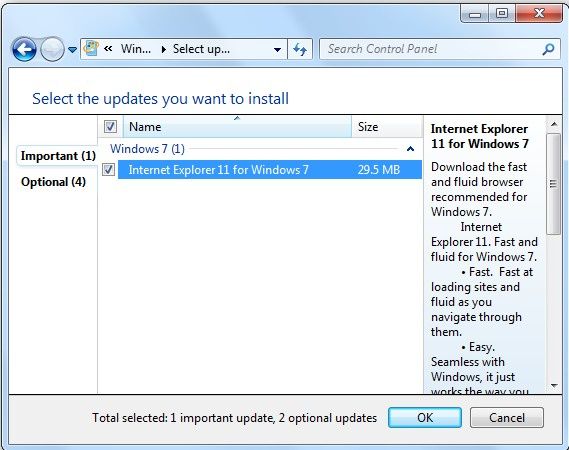
Task: Click the 'Total selected' status text
Action: [234, 418]
